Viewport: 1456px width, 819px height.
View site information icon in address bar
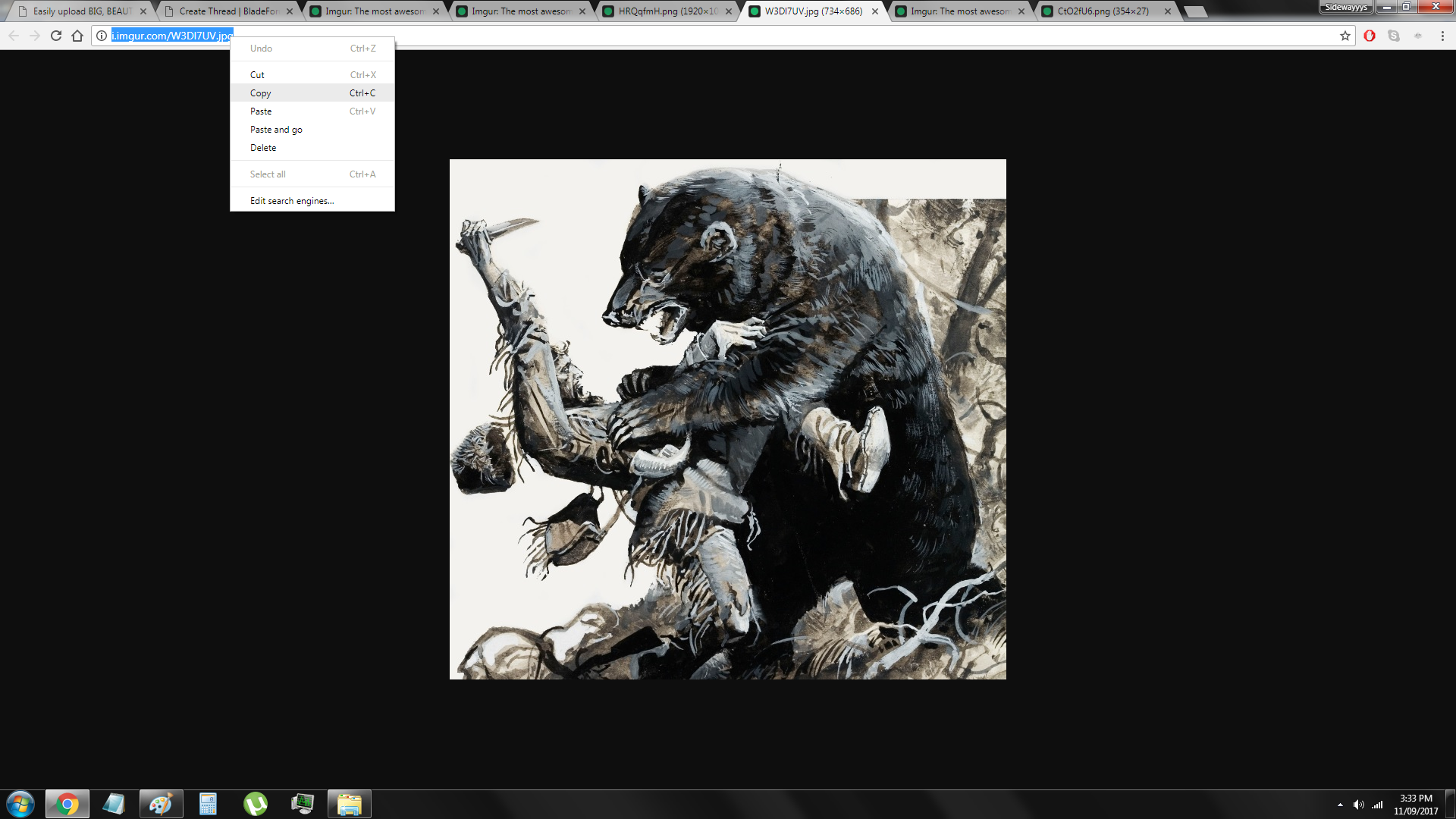102,36
